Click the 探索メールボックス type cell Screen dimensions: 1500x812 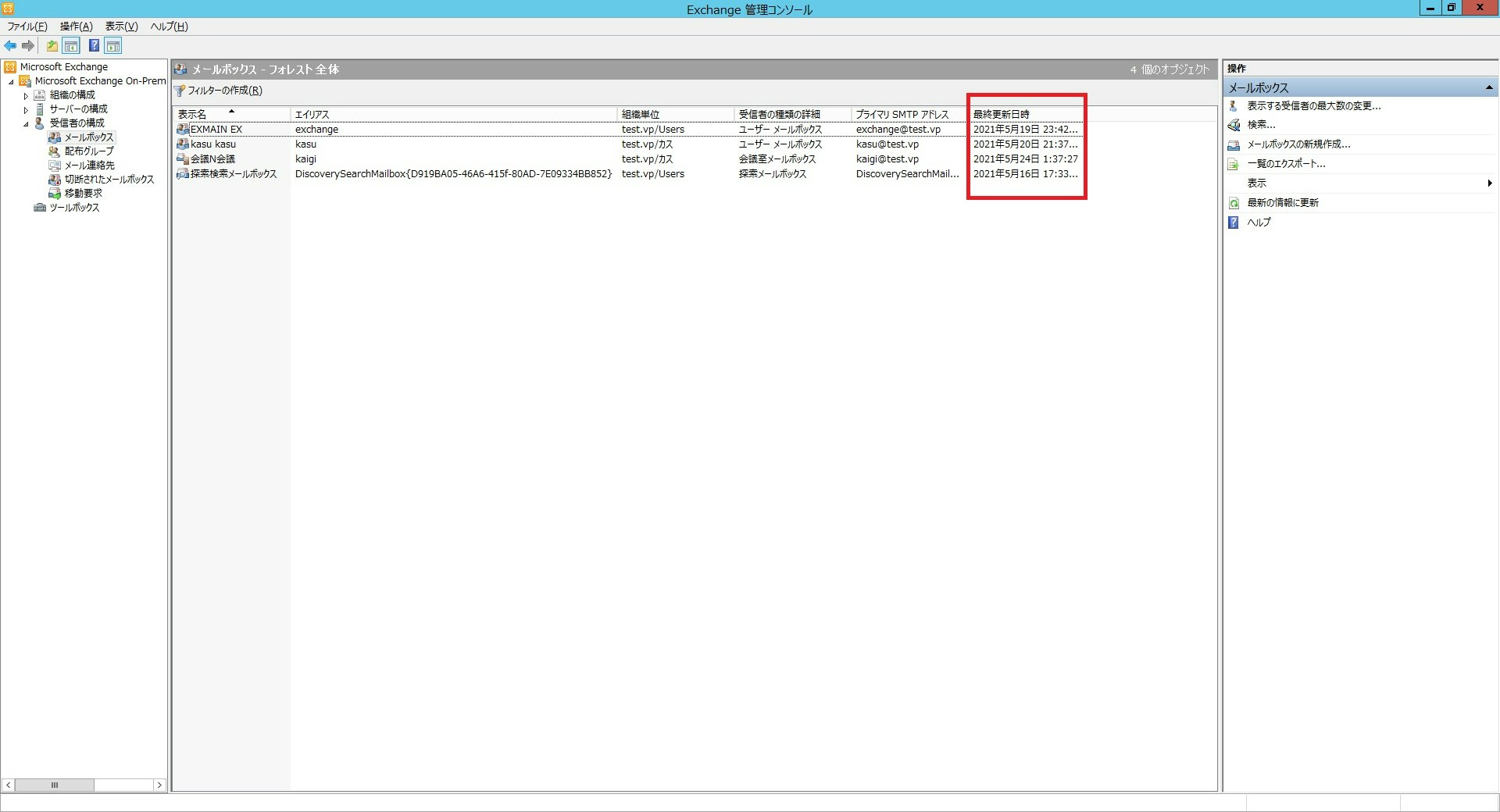pos(773,174)
